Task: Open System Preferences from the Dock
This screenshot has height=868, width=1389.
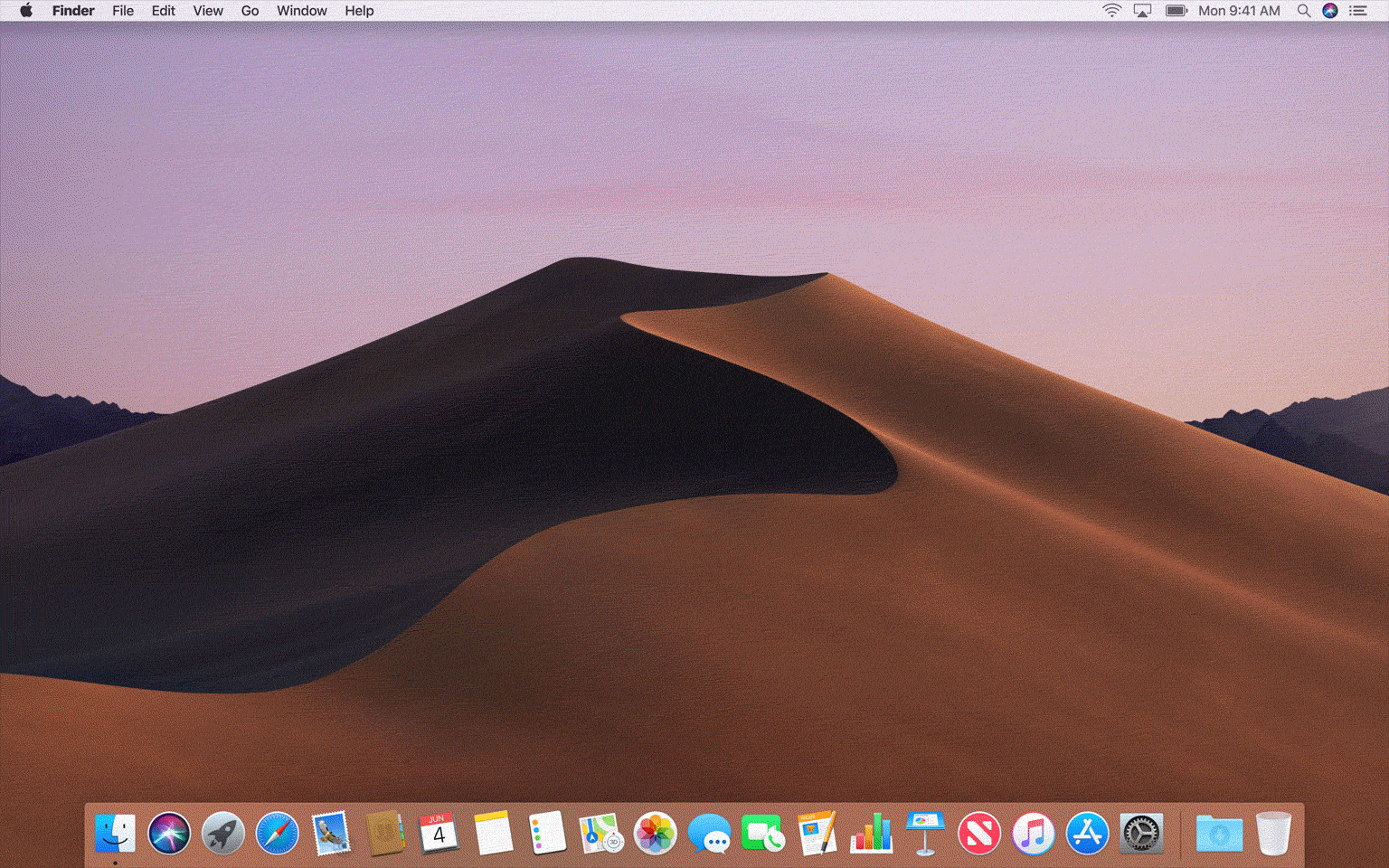Action: tap(1140, 834)
